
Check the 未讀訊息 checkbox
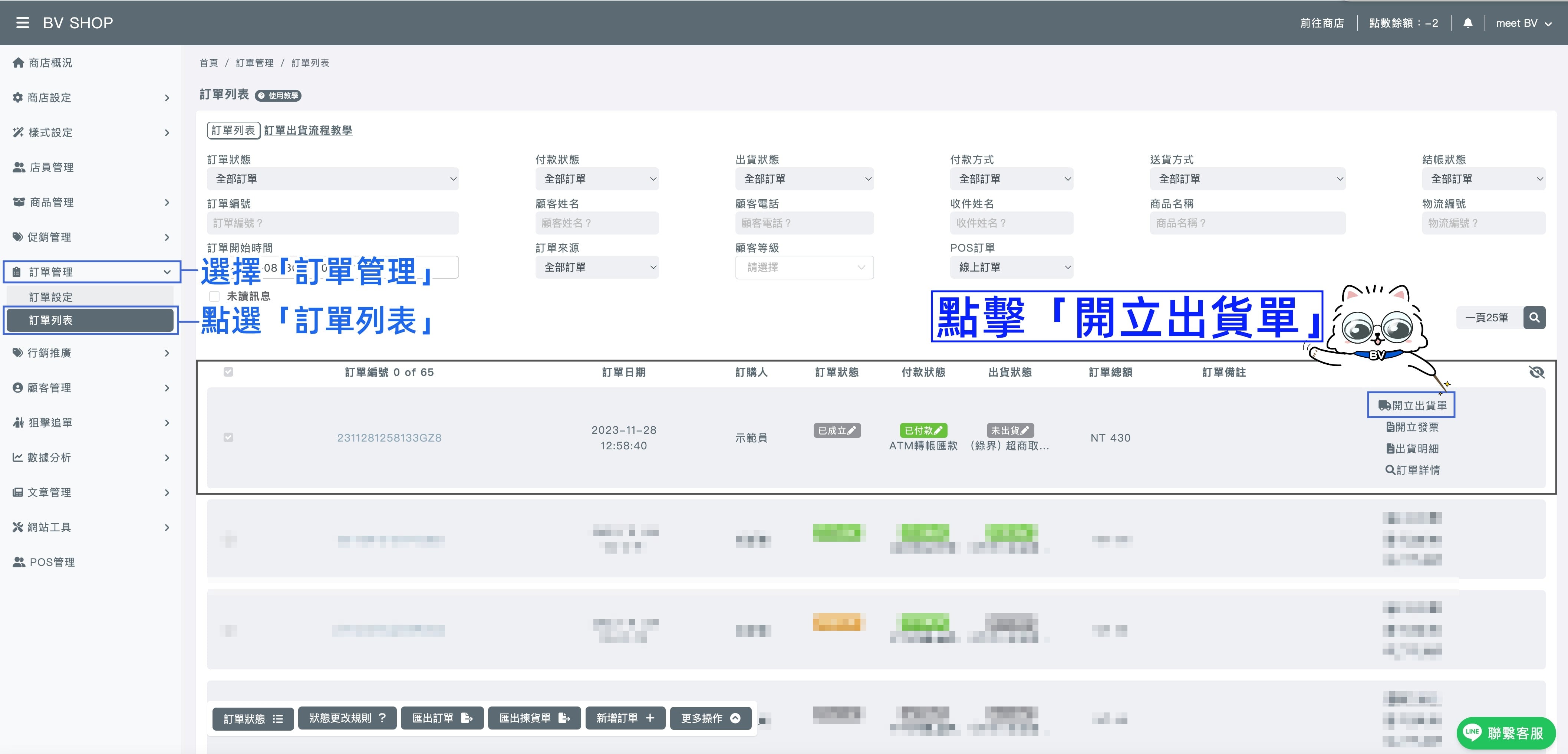click(x=214, y=296)
